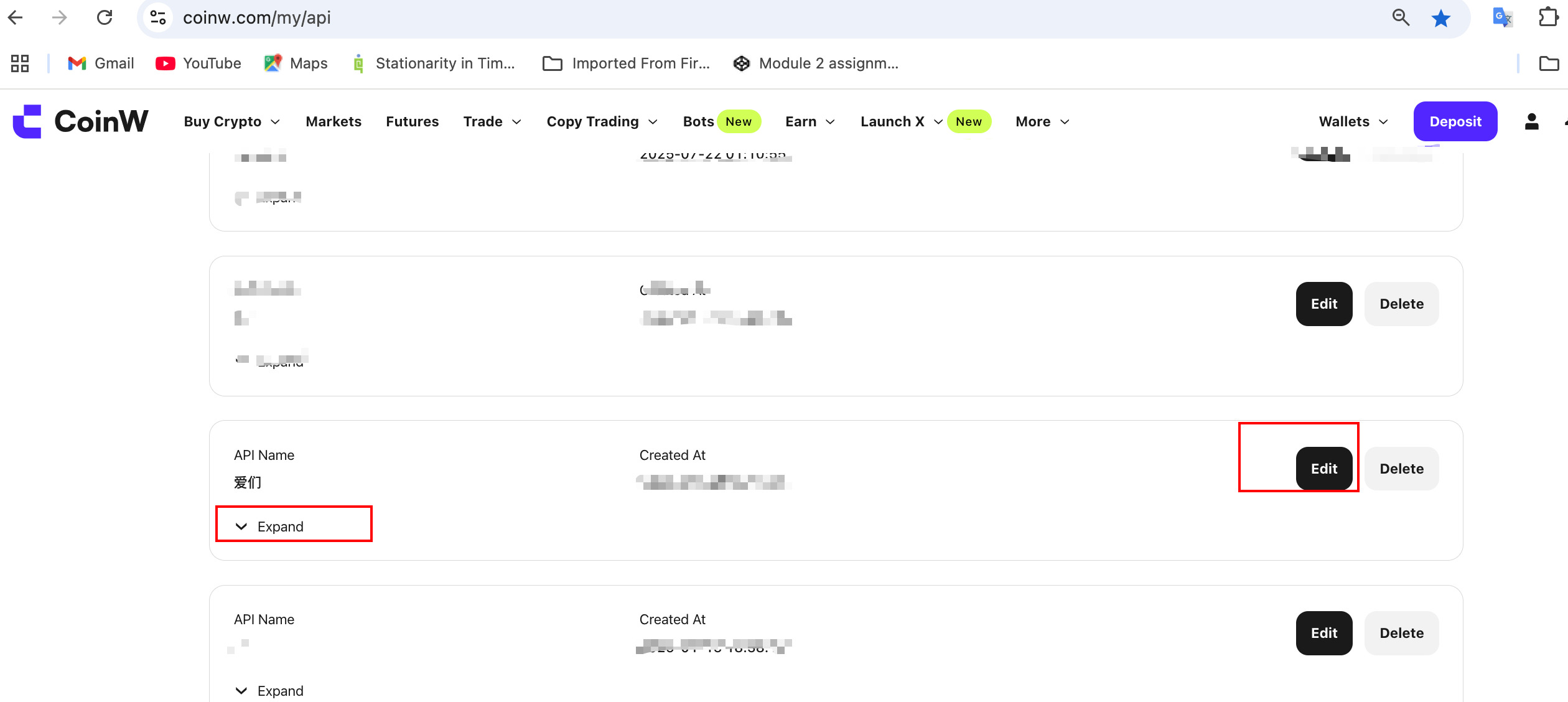Open the user profile icon
Screen dimensions: 1568x702
(1531, 121)
